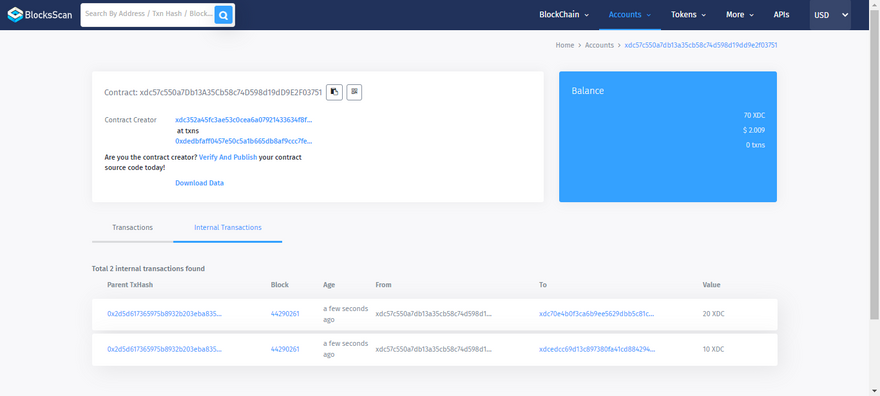The width and height of the screenshot is (880, 396).
Task: Open block 44290261 in the 20 XDC row
Action: 285,314
